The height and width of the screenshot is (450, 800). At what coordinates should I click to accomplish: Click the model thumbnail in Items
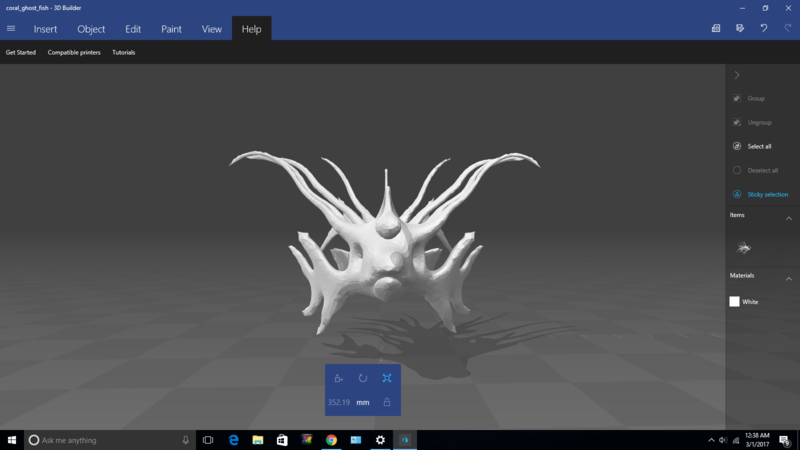744,248
